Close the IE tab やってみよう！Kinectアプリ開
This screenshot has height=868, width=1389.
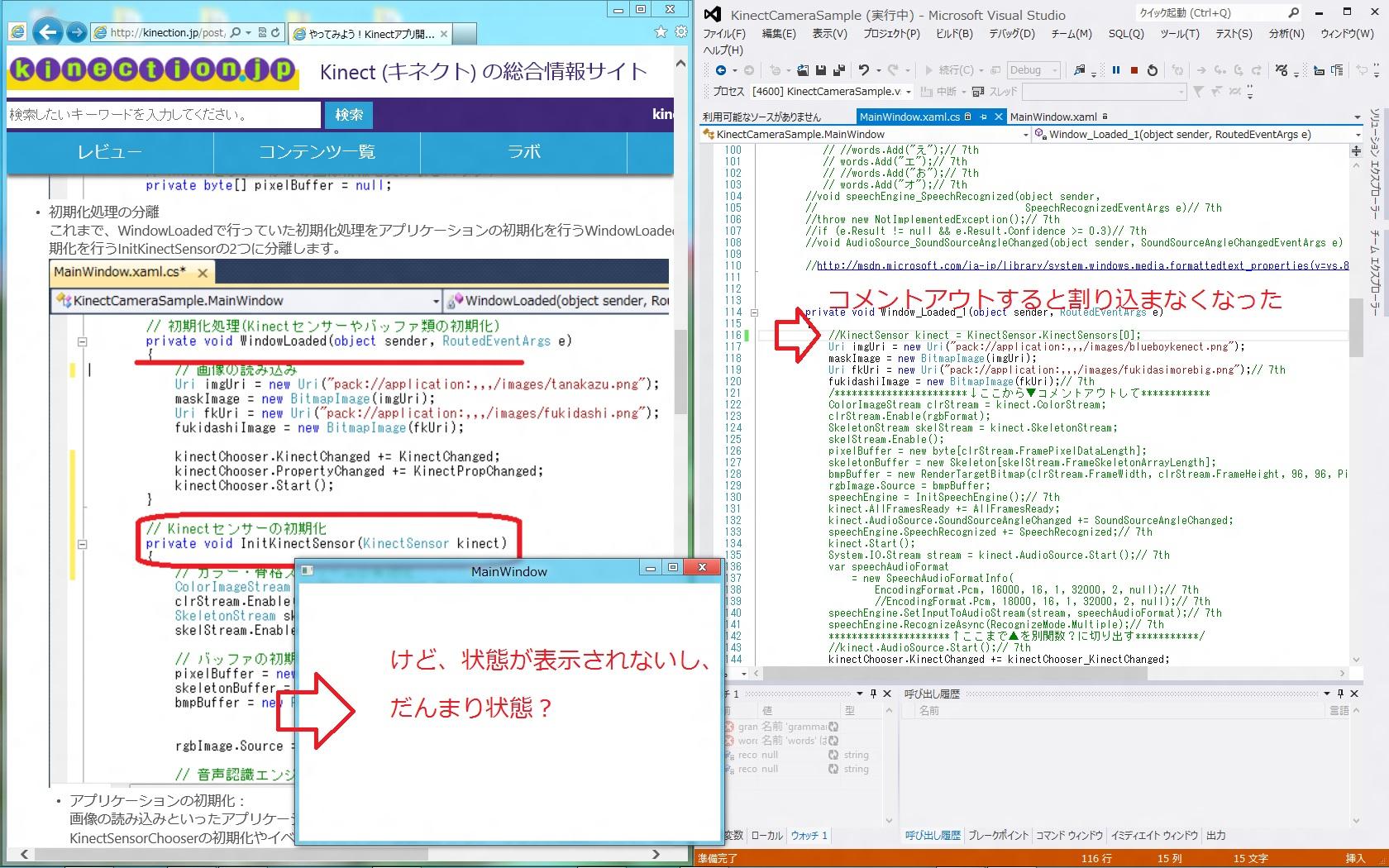[x=444, y=34]
